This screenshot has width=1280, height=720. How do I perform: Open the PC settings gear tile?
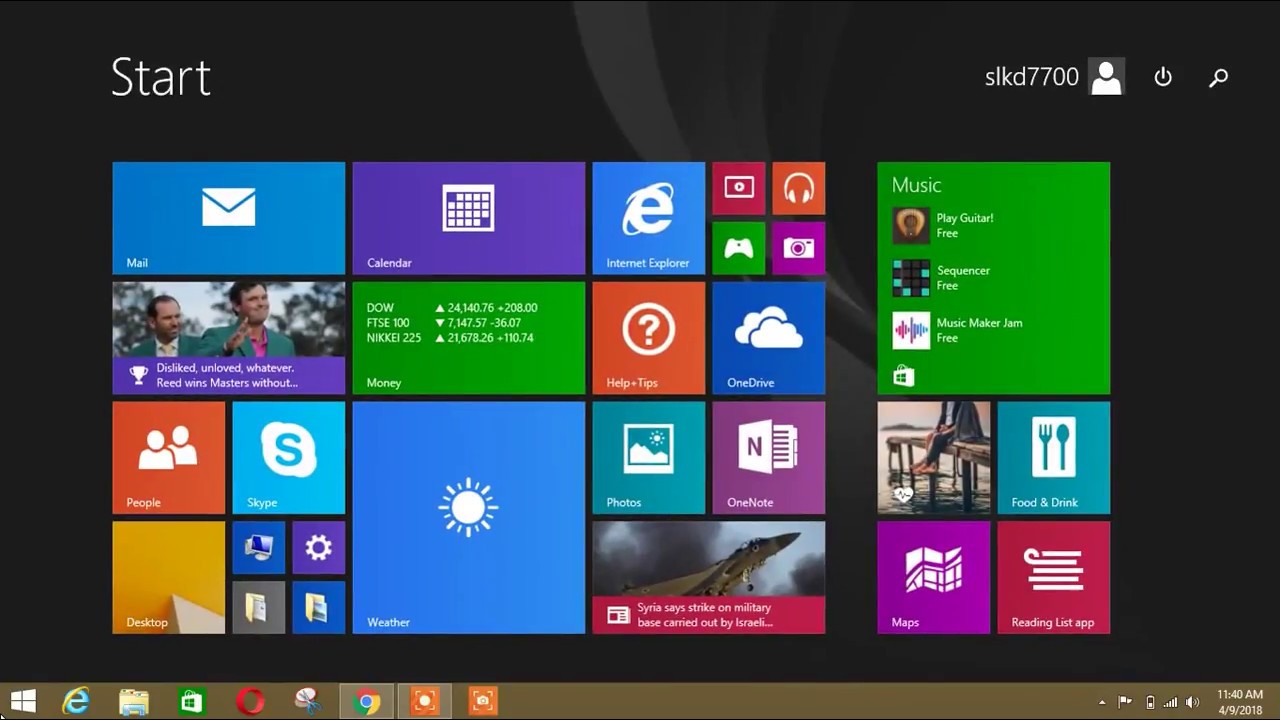point(318,548)
